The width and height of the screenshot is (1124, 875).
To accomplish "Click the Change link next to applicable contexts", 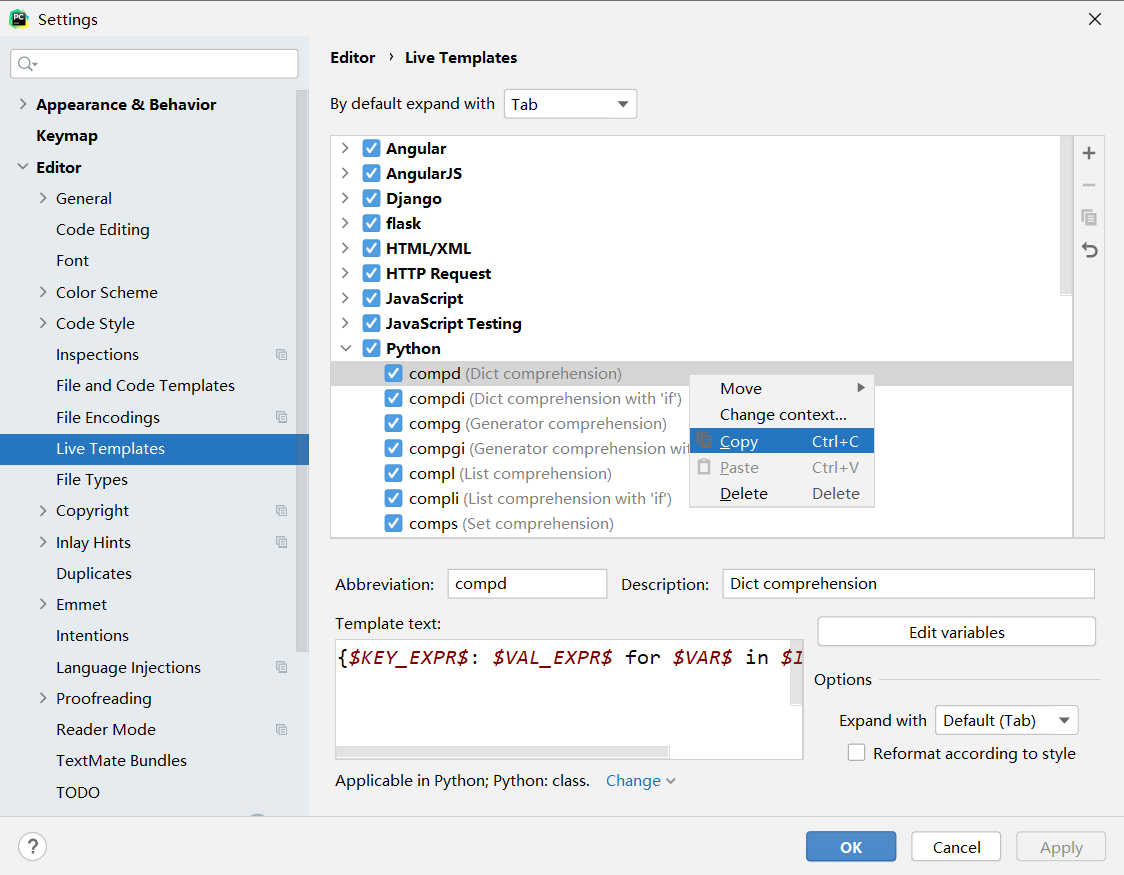I will click(x=634, y=780).
